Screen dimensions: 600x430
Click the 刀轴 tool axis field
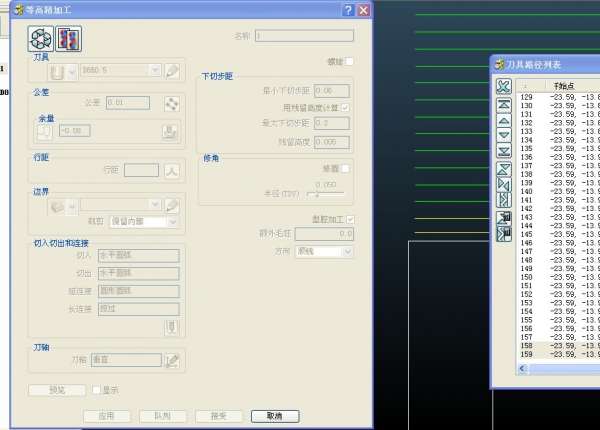click(x=126, y=360)
